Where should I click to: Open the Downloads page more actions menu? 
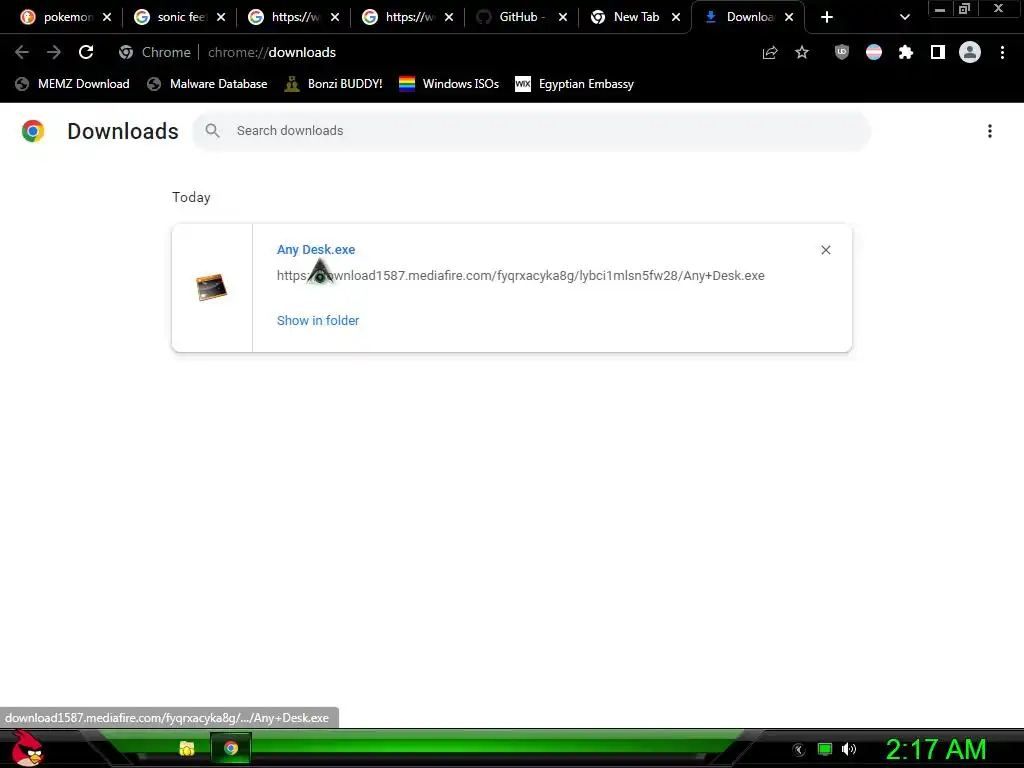tap(990, 131)
